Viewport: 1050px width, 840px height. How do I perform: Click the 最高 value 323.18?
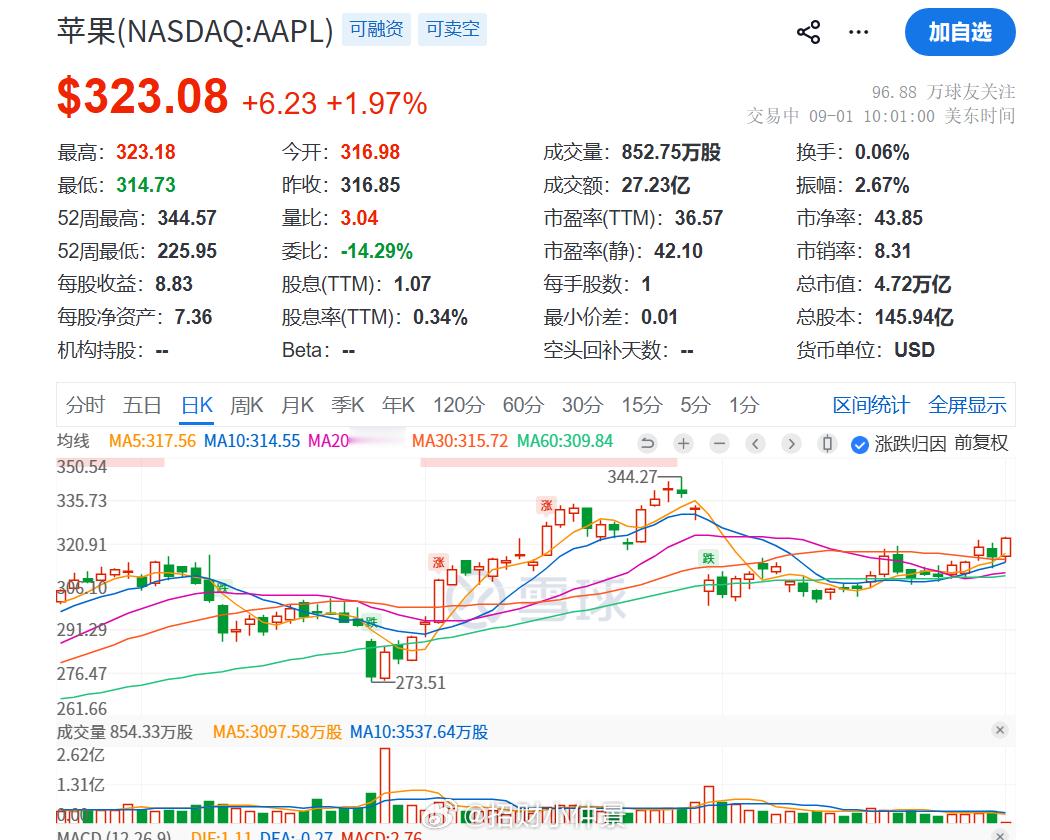tap(146, 152)
